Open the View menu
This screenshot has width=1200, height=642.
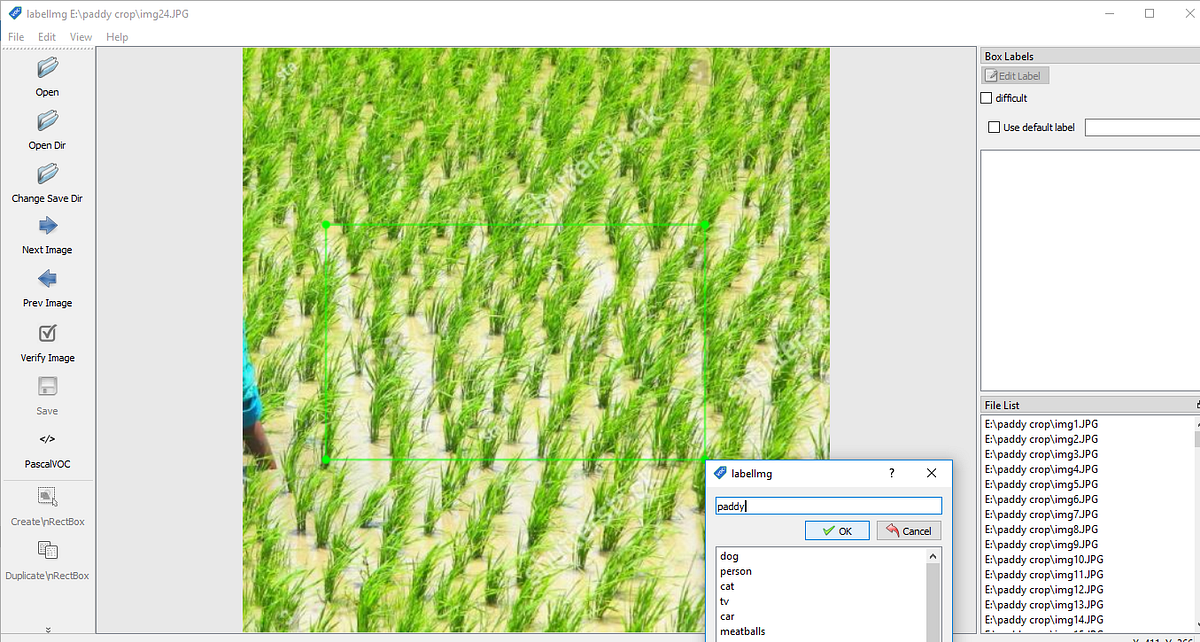(x=80, y=36)
